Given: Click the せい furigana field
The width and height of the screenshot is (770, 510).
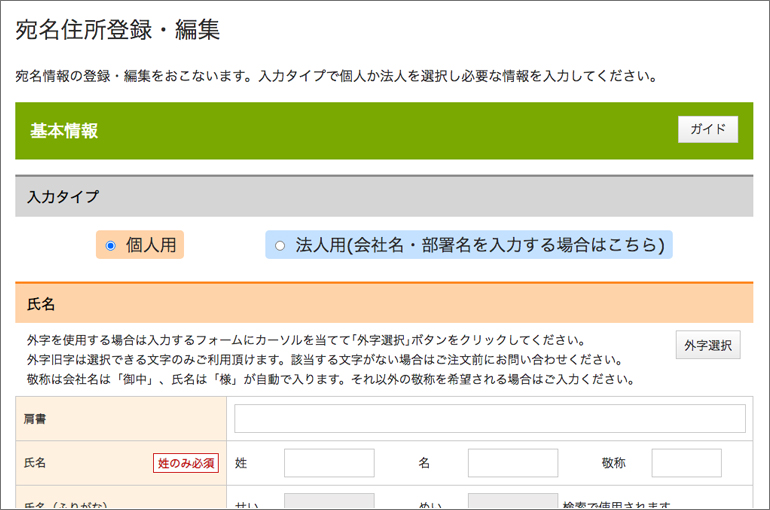Looking at the screenshot, I should click(x=329, y=502).
